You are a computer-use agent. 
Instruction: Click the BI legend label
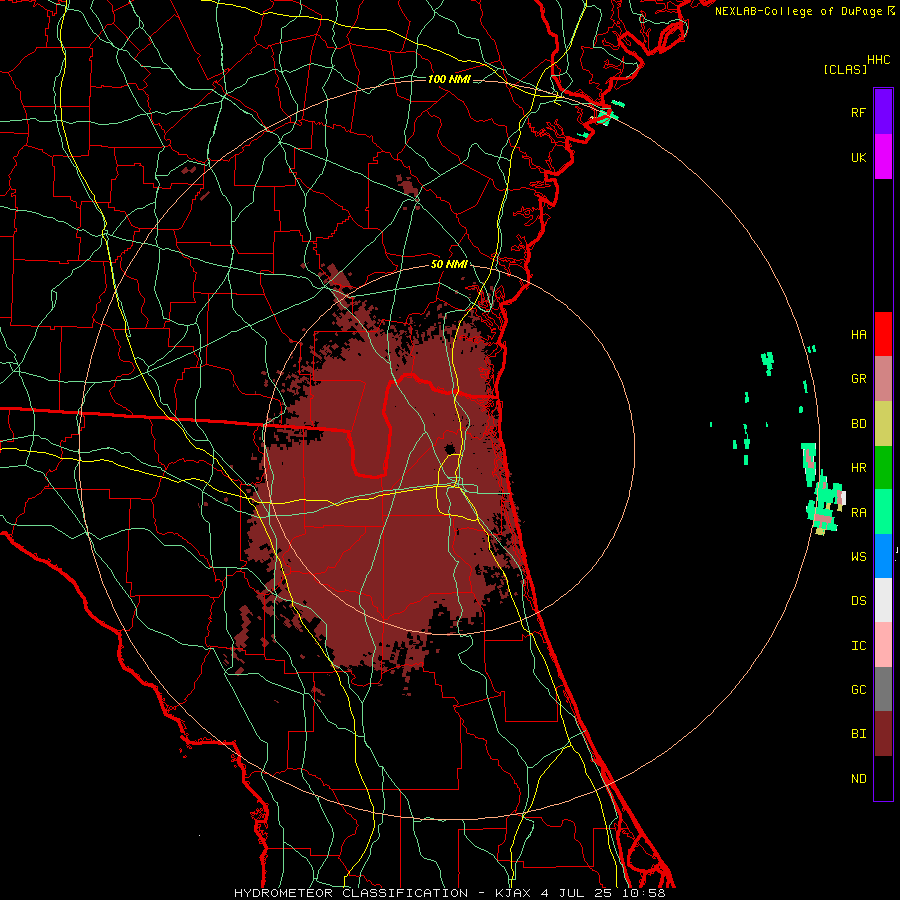point(858,734)
